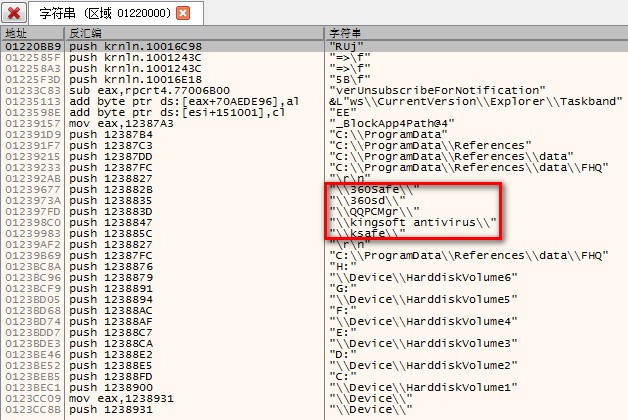Select "C:\\ProgramData\\References" string
The width and height of the screenshot is (628, 420).
431,145
